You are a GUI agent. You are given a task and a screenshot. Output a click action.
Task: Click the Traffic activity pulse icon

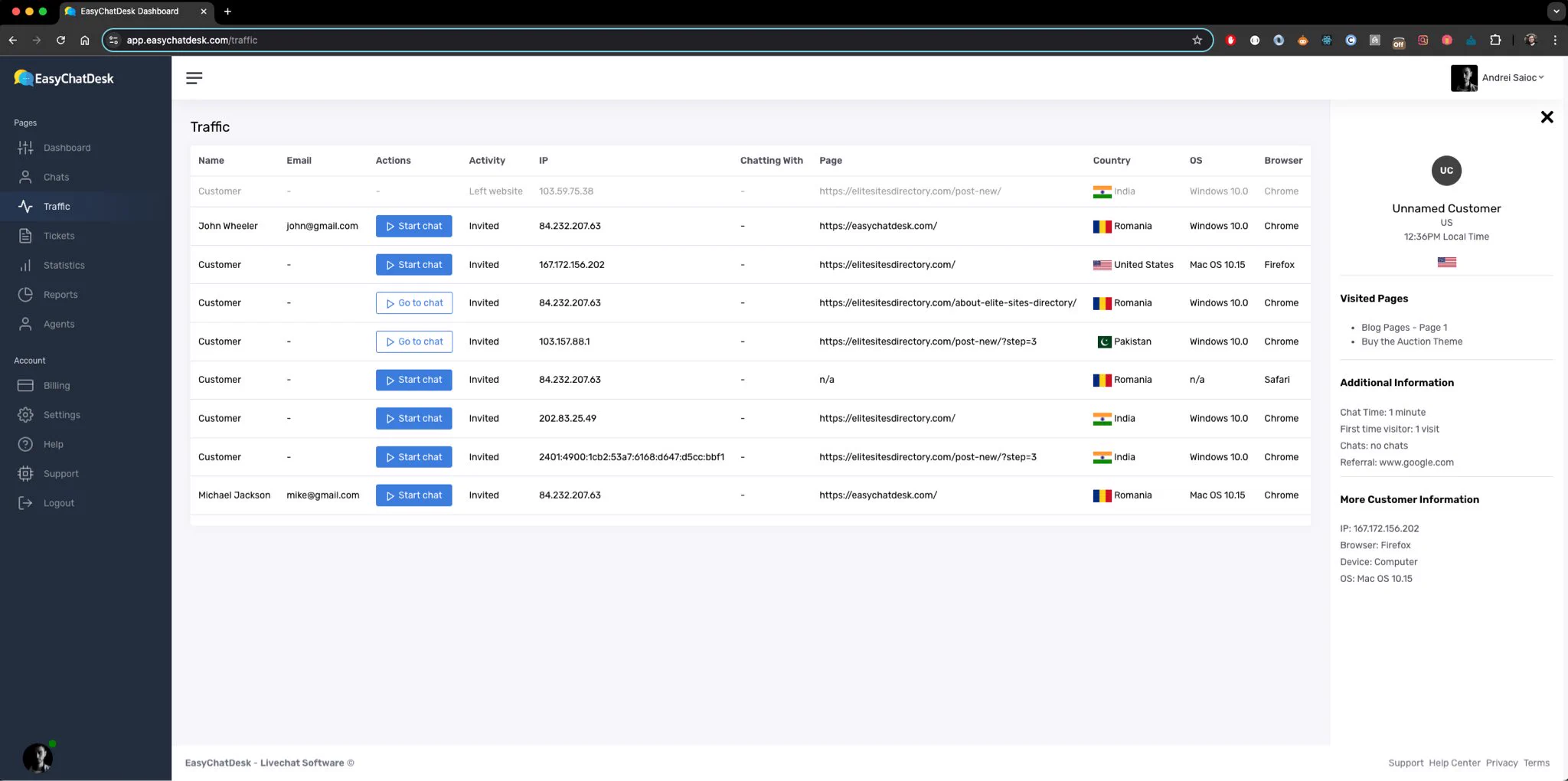coord(25,207)
